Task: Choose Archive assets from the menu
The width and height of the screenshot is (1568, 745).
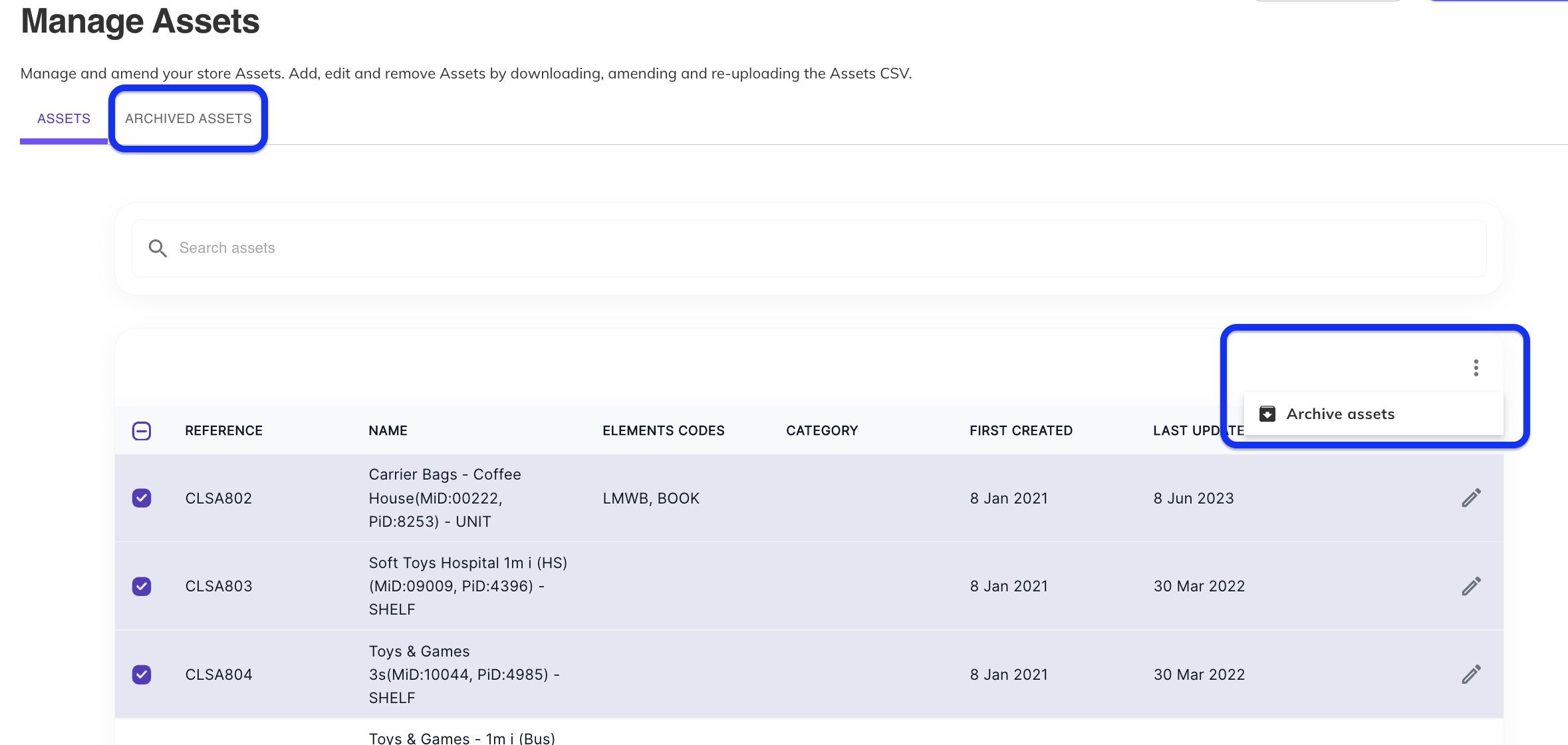Action: (x=1340, y=414)
